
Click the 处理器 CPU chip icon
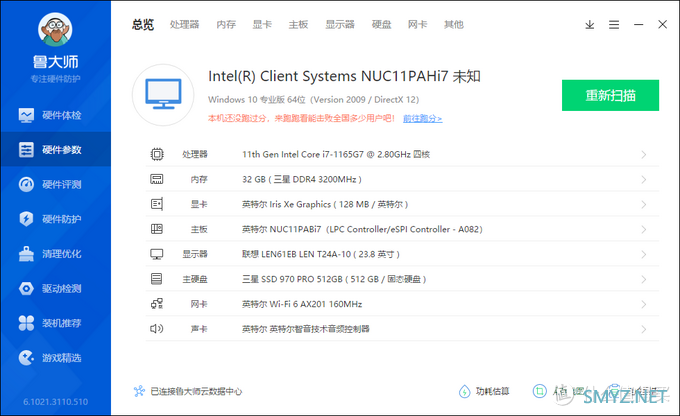pos(157,154)
